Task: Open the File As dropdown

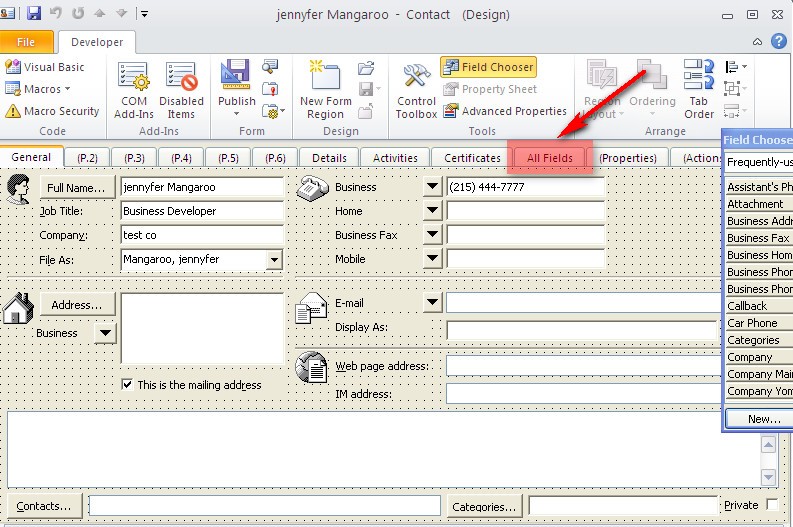Action: (274, 260)
